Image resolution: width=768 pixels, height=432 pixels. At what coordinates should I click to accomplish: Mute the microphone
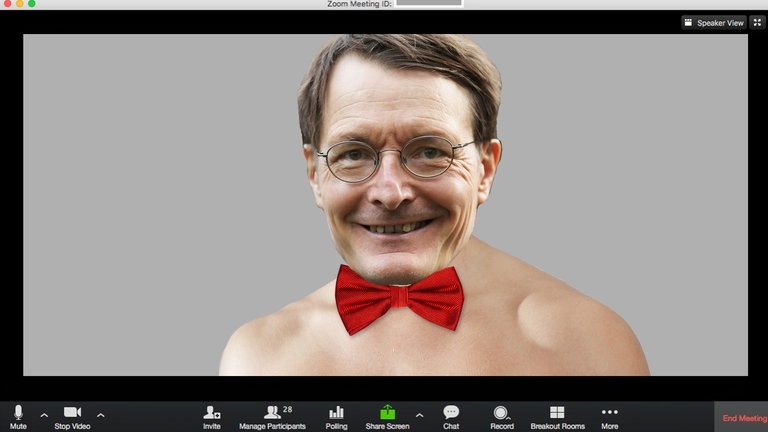click(x=18, y=417)
